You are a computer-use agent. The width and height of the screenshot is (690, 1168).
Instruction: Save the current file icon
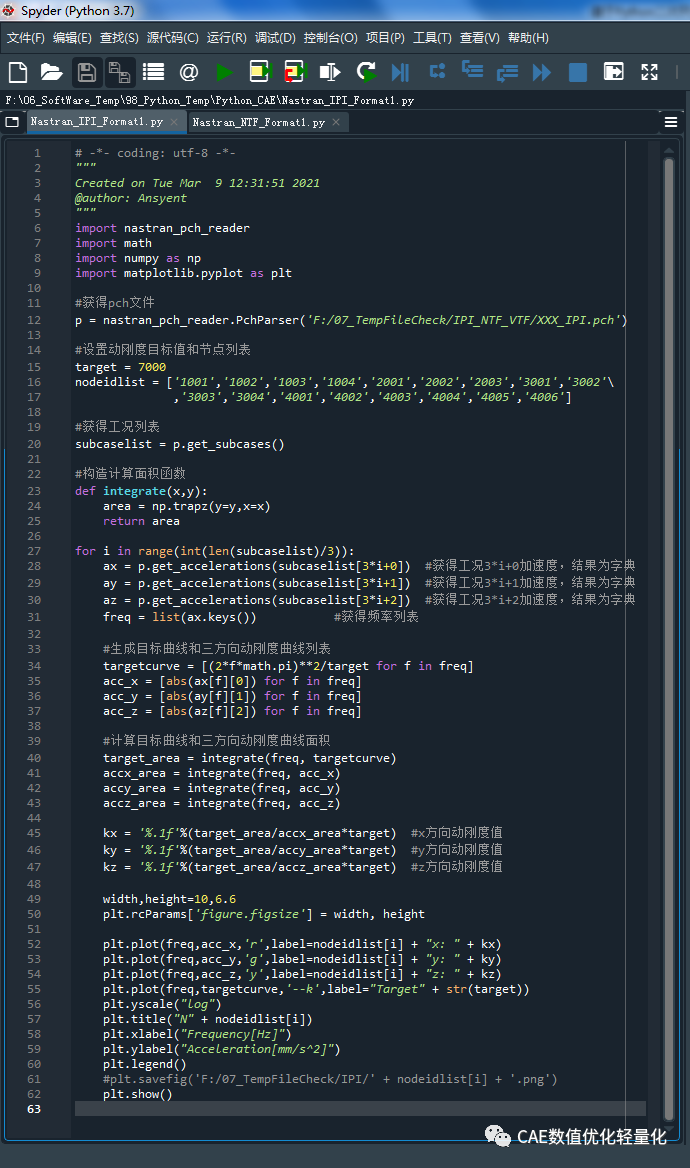(86, 72)
